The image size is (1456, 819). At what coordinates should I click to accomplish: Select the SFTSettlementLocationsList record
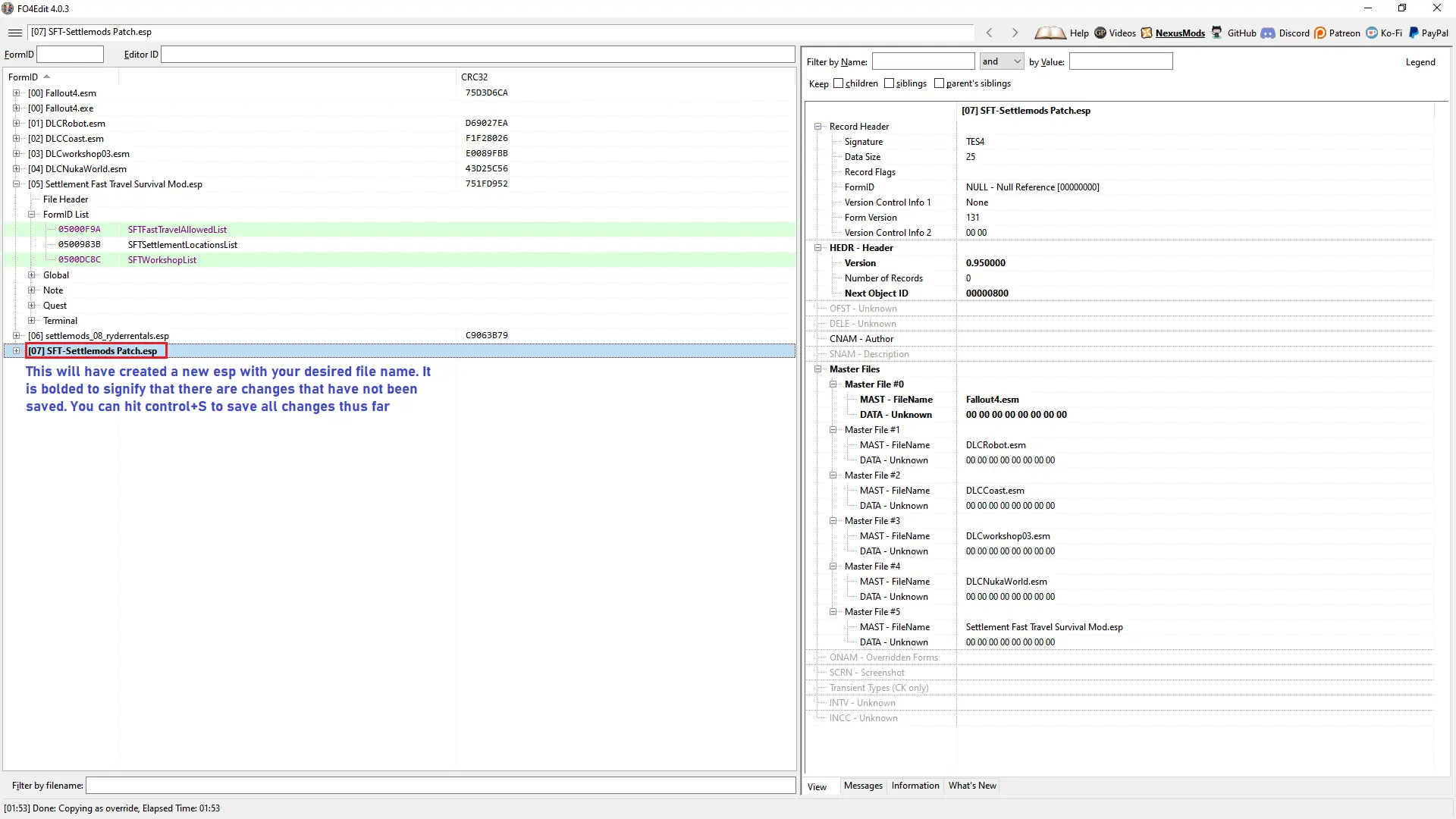click(400, 245)
